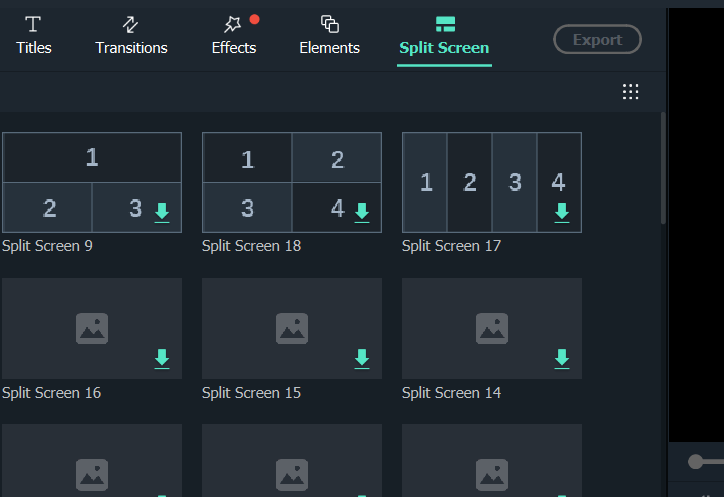724x497 pixels.
Task: Select the Split Screen 9 thumbnail
Action: point(92,182)
